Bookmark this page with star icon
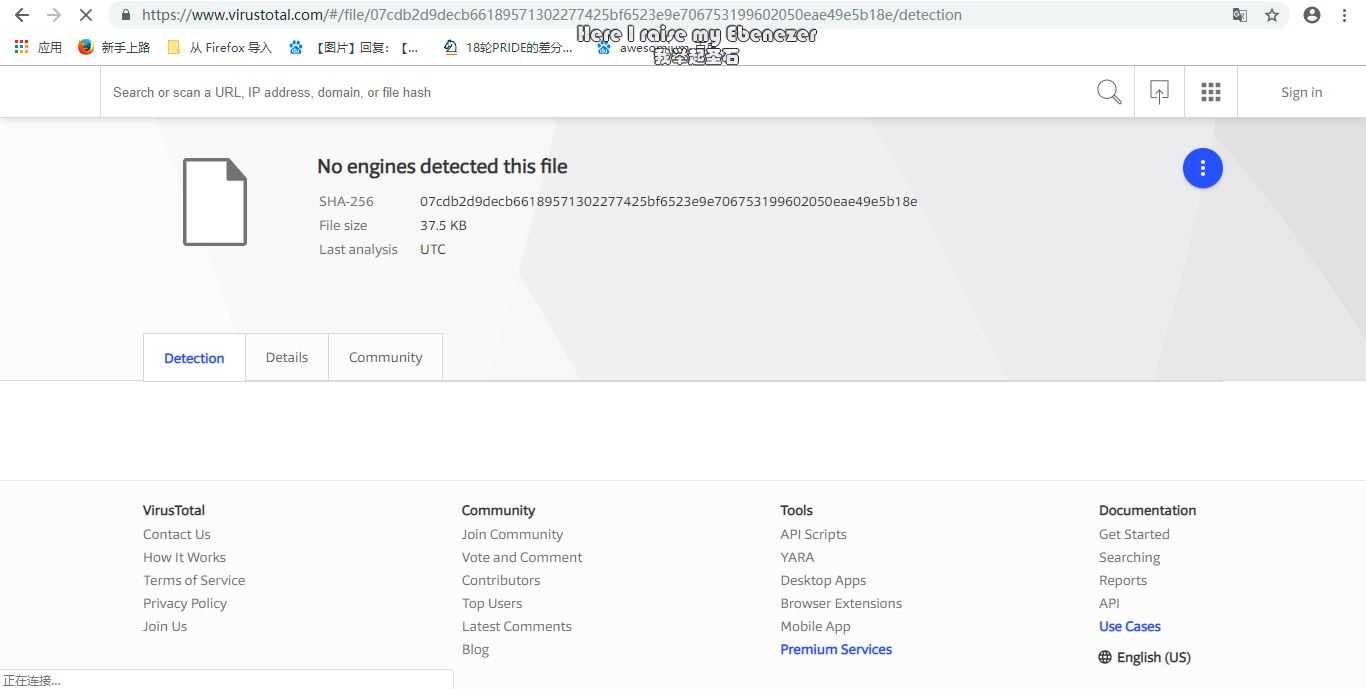 coord(1272,15)
